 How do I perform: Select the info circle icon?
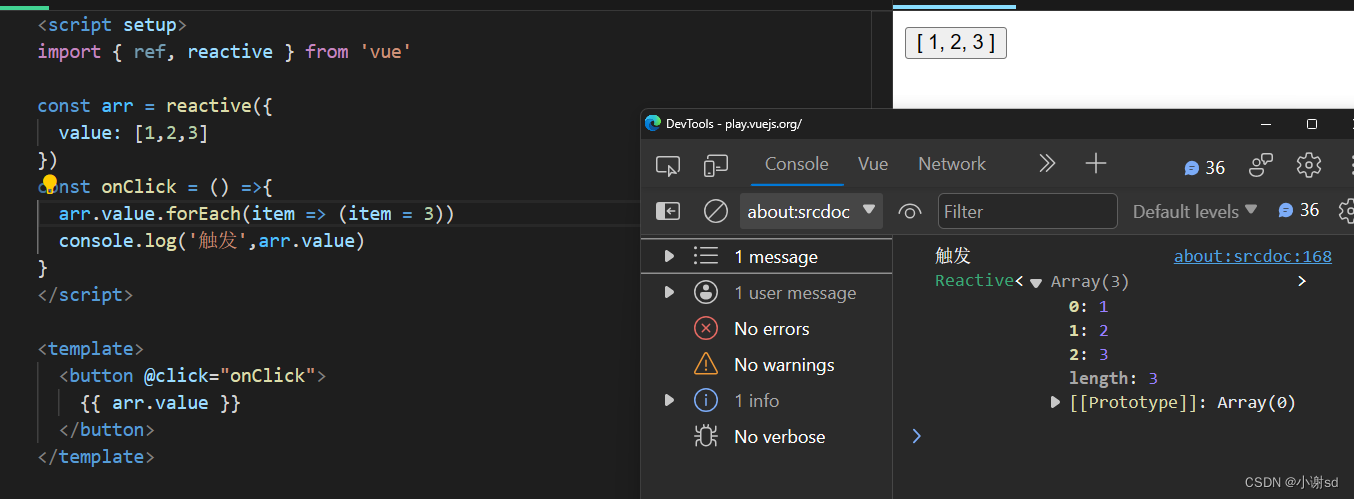(706, 400)
